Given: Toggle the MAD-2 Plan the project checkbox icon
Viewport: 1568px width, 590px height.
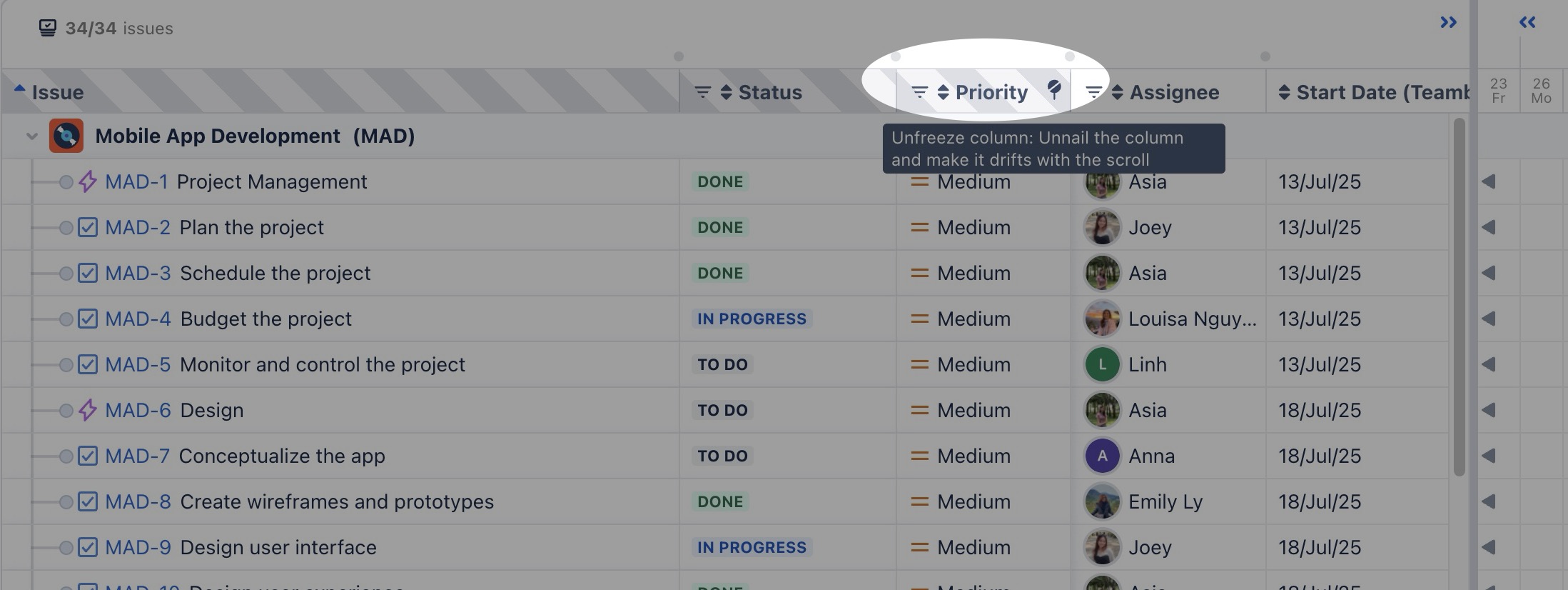Looking at the screenshot, I should [88, 227].
